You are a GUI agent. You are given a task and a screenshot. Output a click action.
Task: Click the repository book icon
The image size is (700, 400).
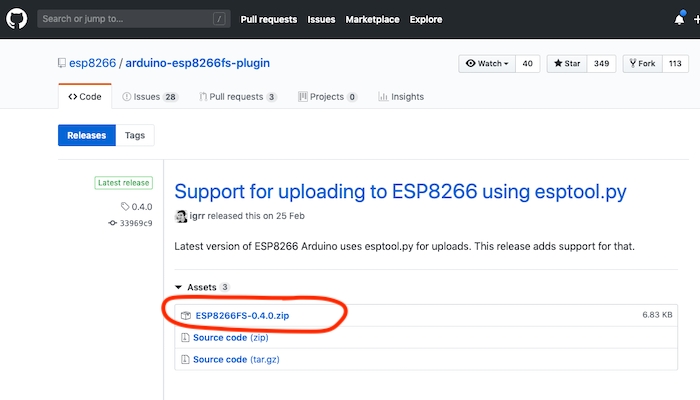[x=62, y=63]
